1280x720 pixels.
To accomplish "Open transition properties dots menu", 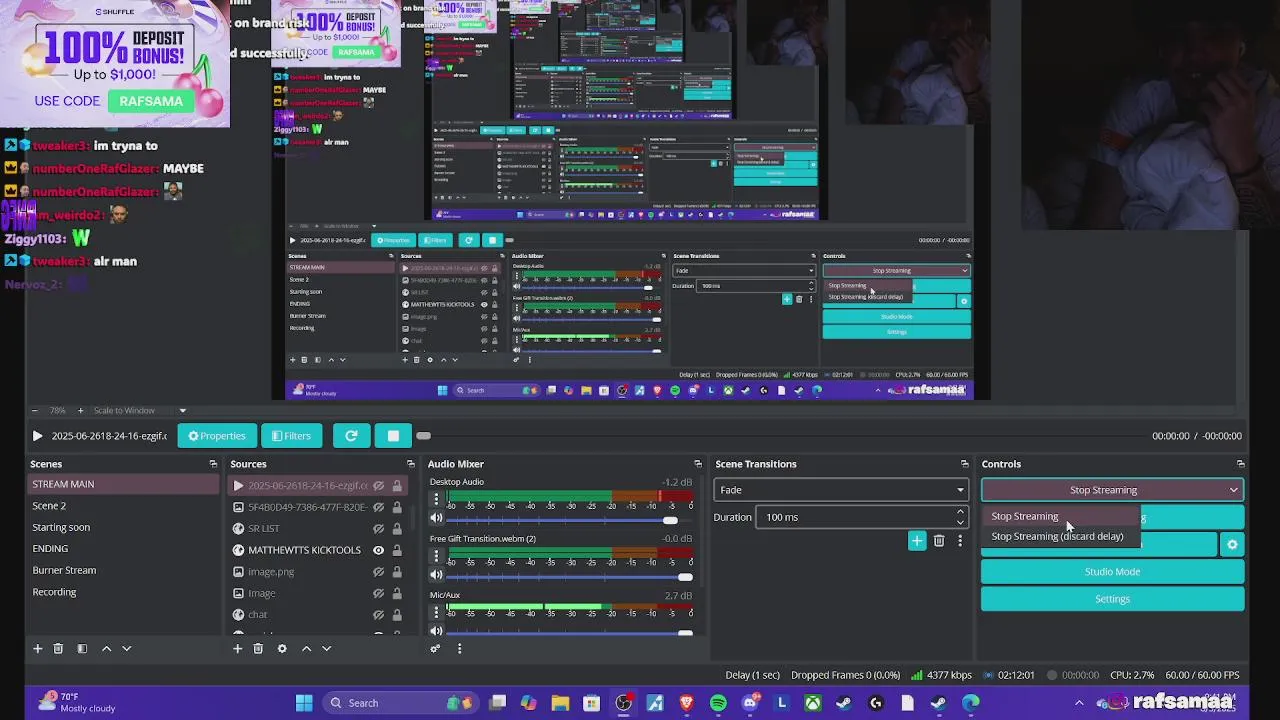I will pos(960,541).
